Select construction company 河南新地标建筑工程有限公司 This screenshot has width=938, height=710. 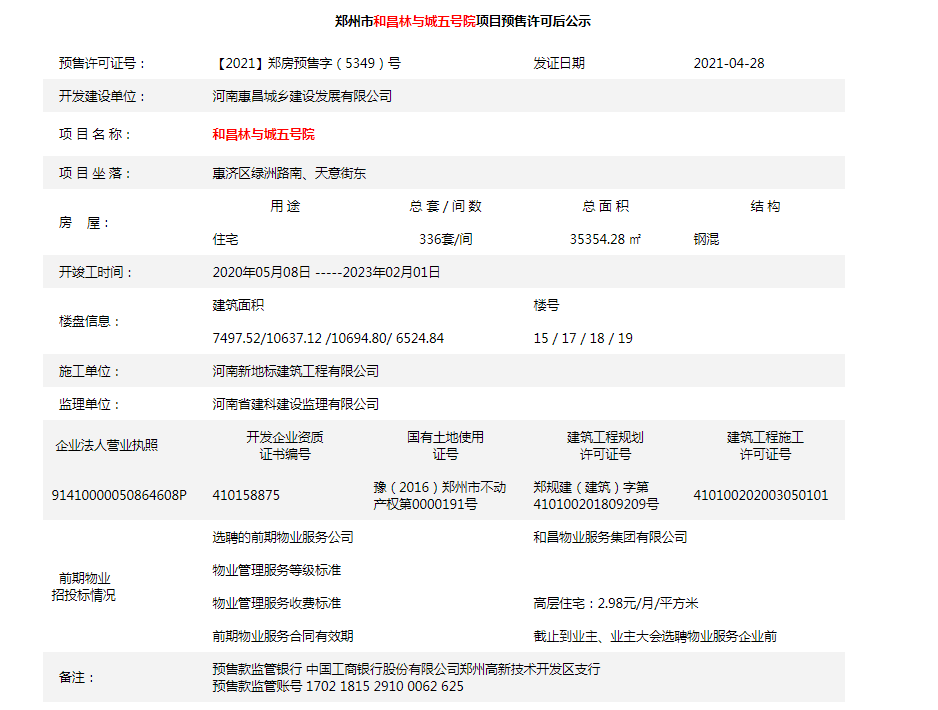tap(296, 371)
